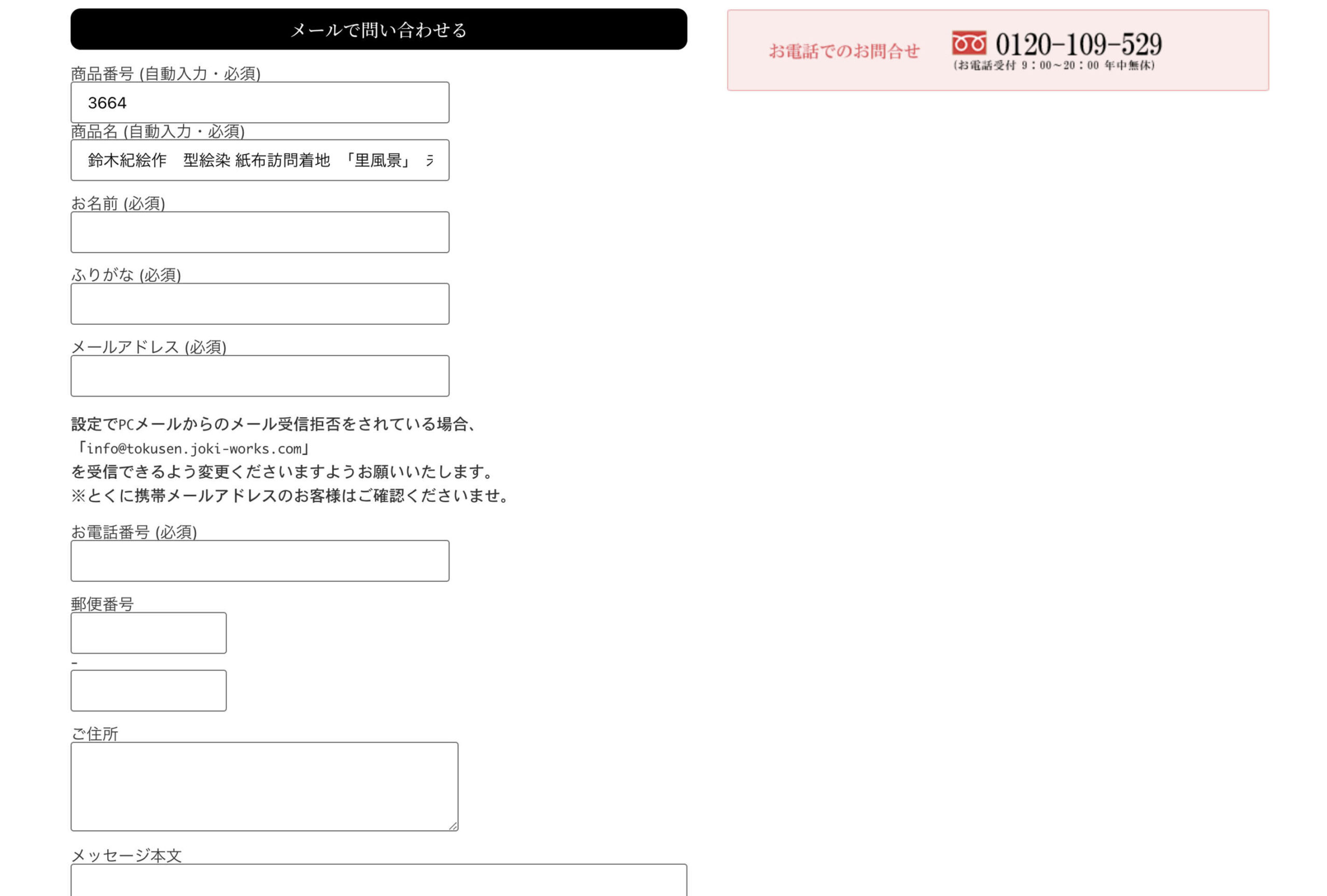Focus the ご住所 address textarea
1327x896 pixels.
click(264, 788)
